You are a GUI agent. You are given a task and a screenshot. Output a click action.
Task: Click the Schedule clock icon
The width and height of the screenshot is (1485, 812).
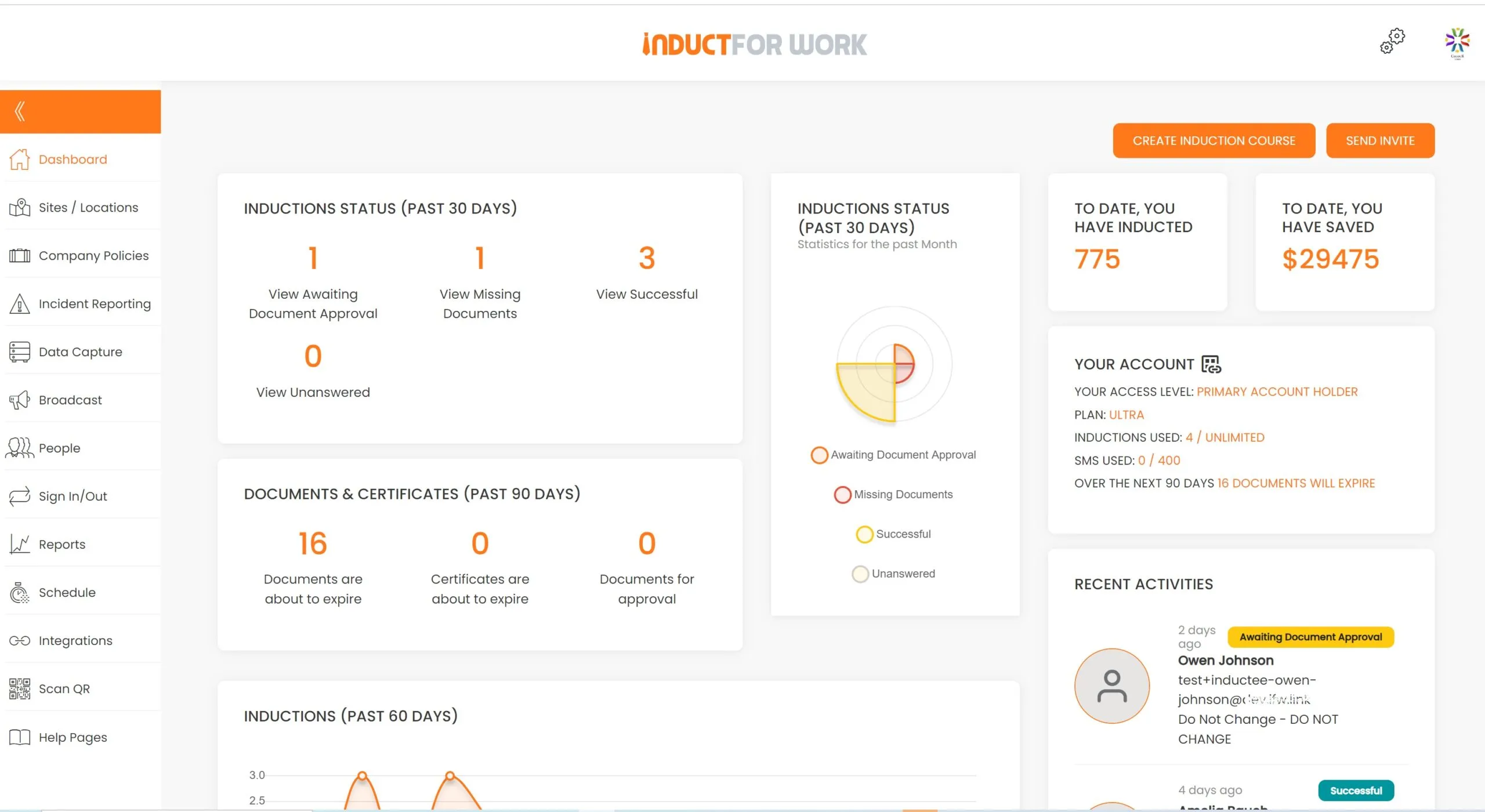[20, 592]
